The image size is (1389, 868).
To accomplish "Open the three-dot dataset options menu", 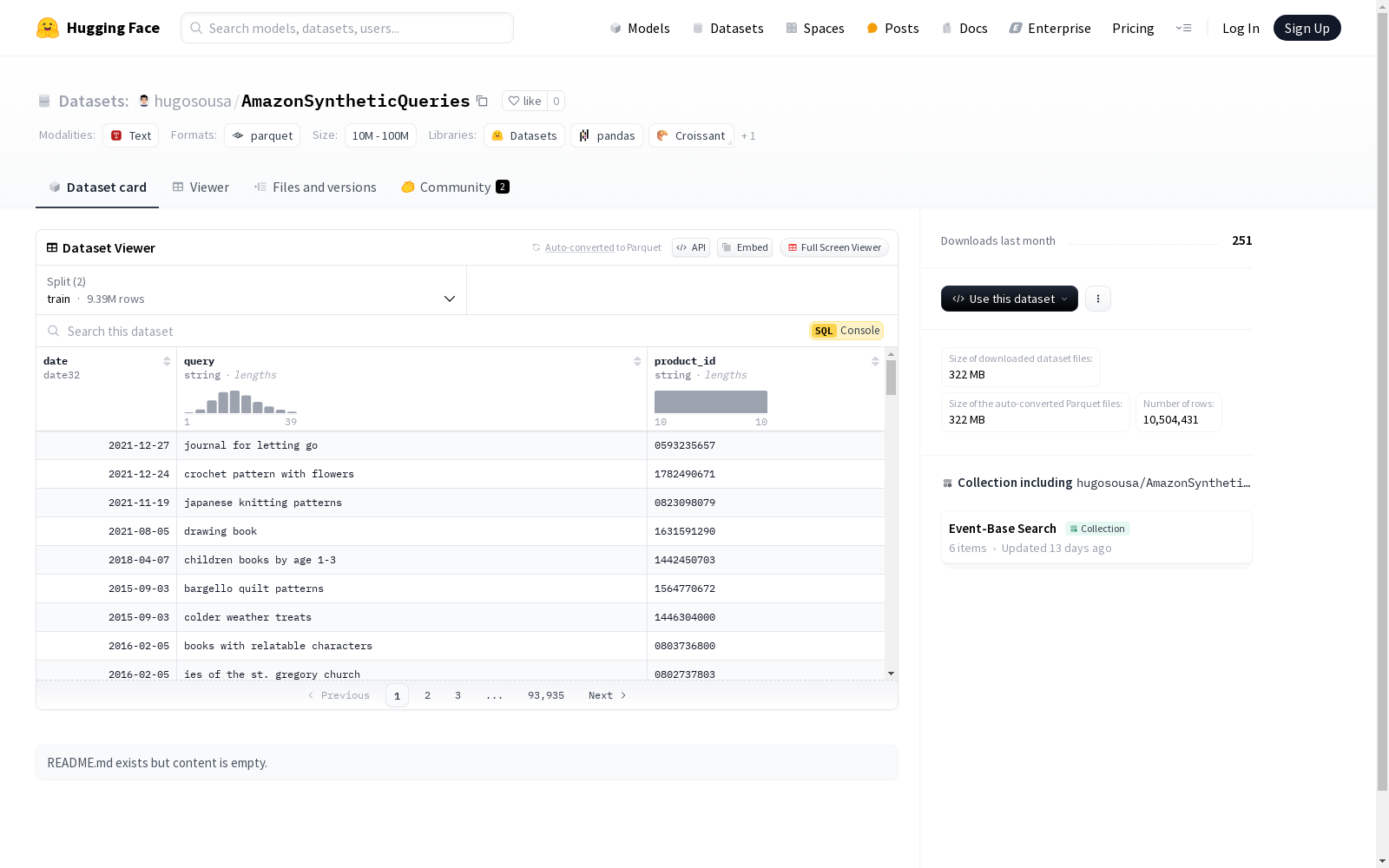I will [x=1098, y=299].
